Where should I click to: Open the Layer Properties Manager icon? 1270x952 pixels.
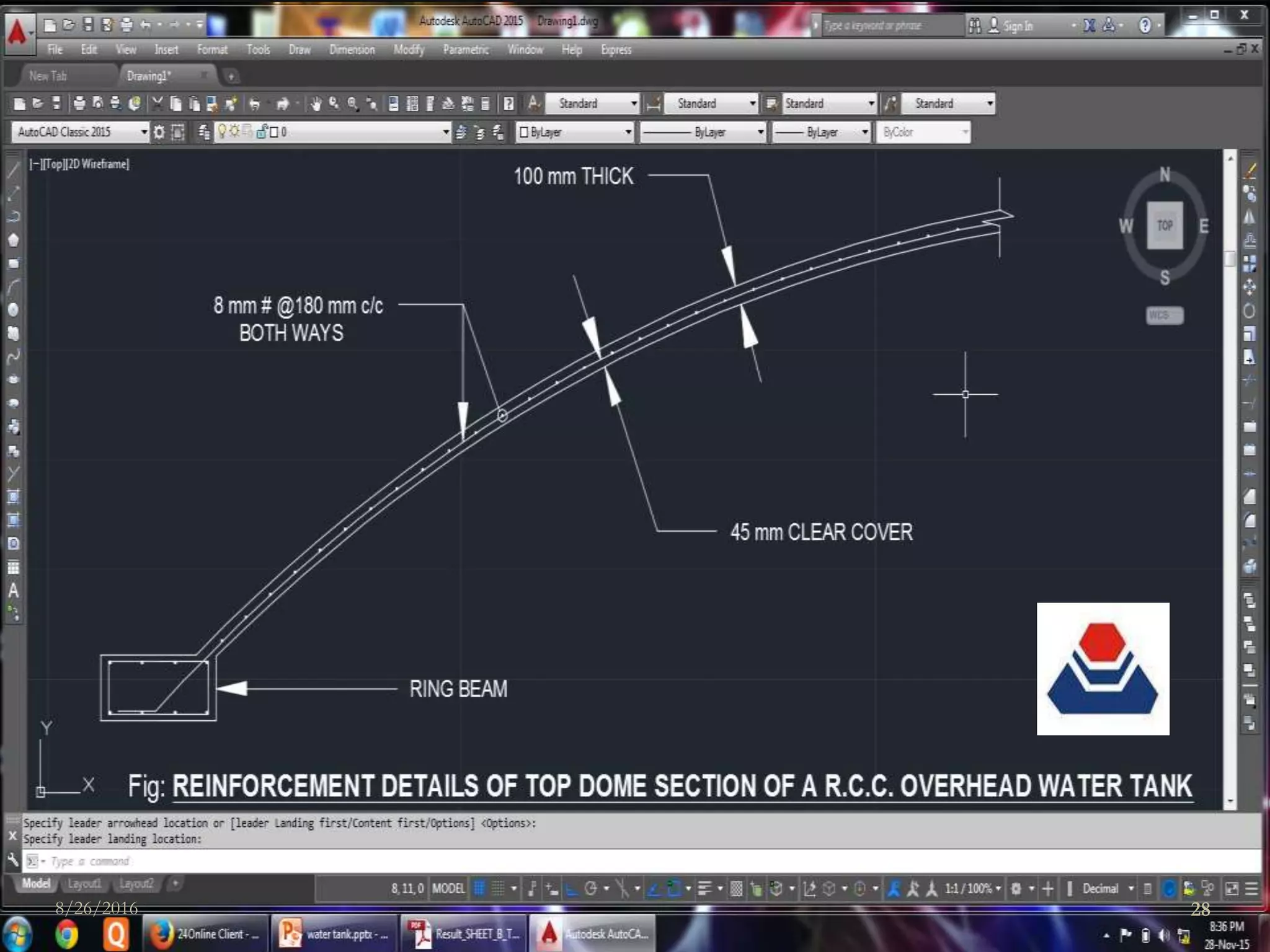pos(203,132)
